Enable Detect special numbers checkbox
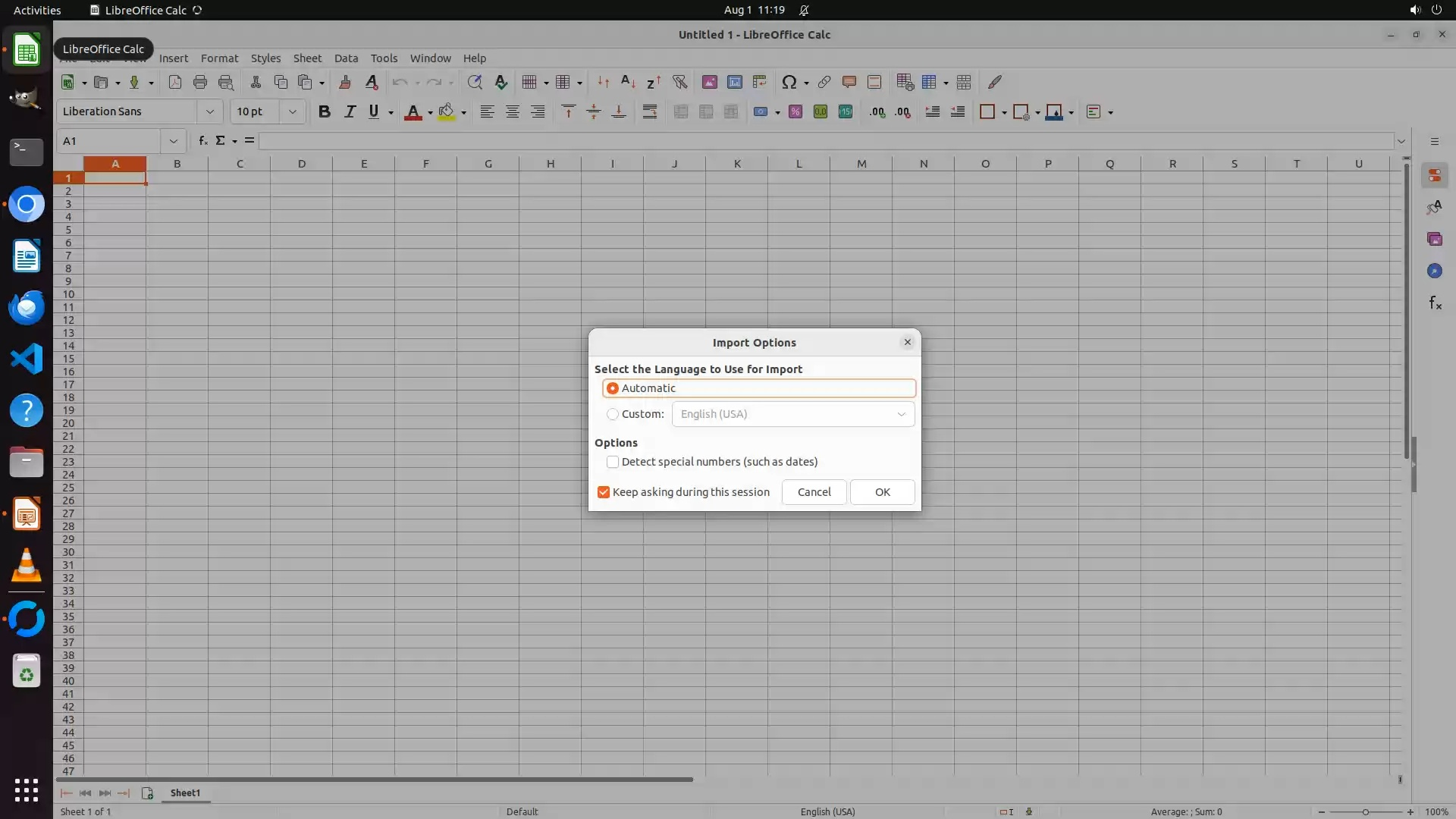The height and width of the screenshot is (819, 1456). click(x=613, y=462)
